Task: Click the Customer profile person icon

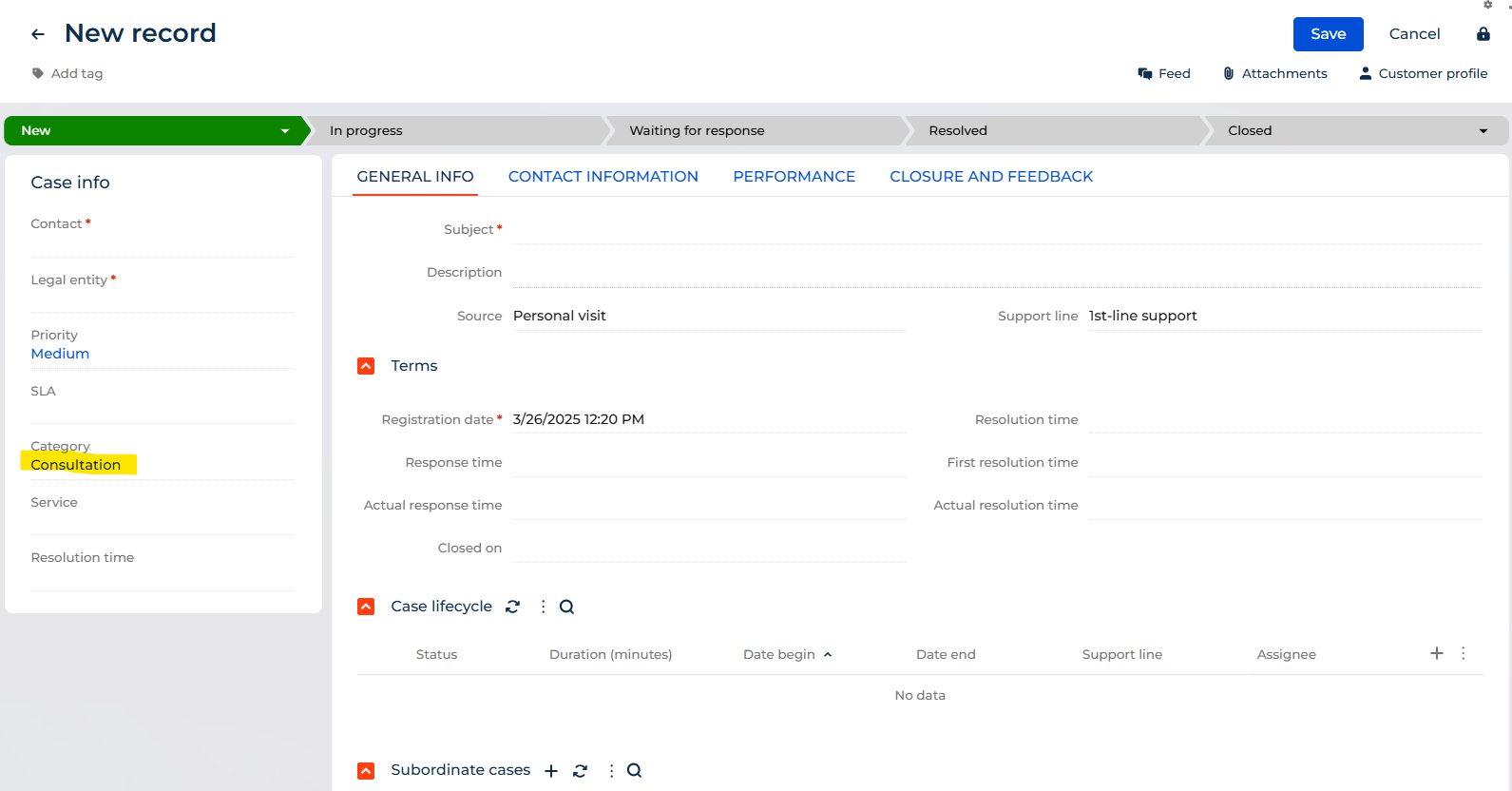Action: click(1366, 73)
